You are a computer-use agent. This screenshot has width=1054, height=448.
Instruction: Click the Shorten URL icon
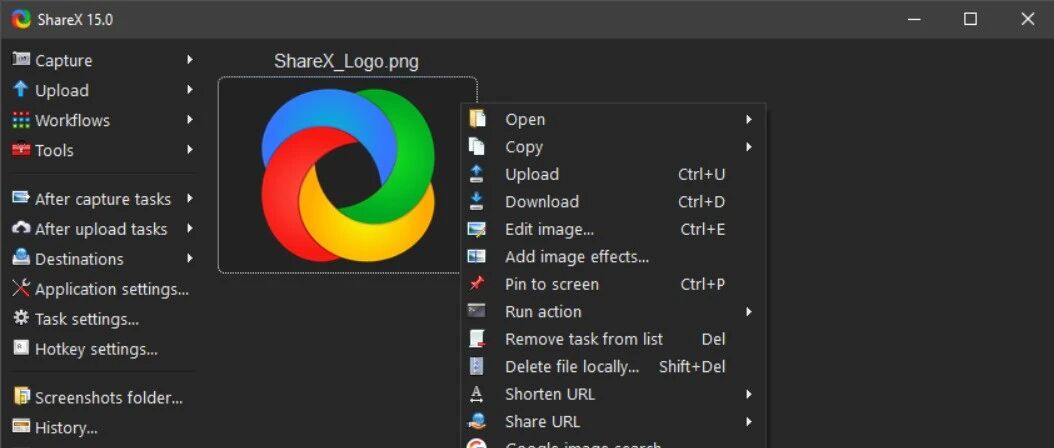[x=477, y=394]
